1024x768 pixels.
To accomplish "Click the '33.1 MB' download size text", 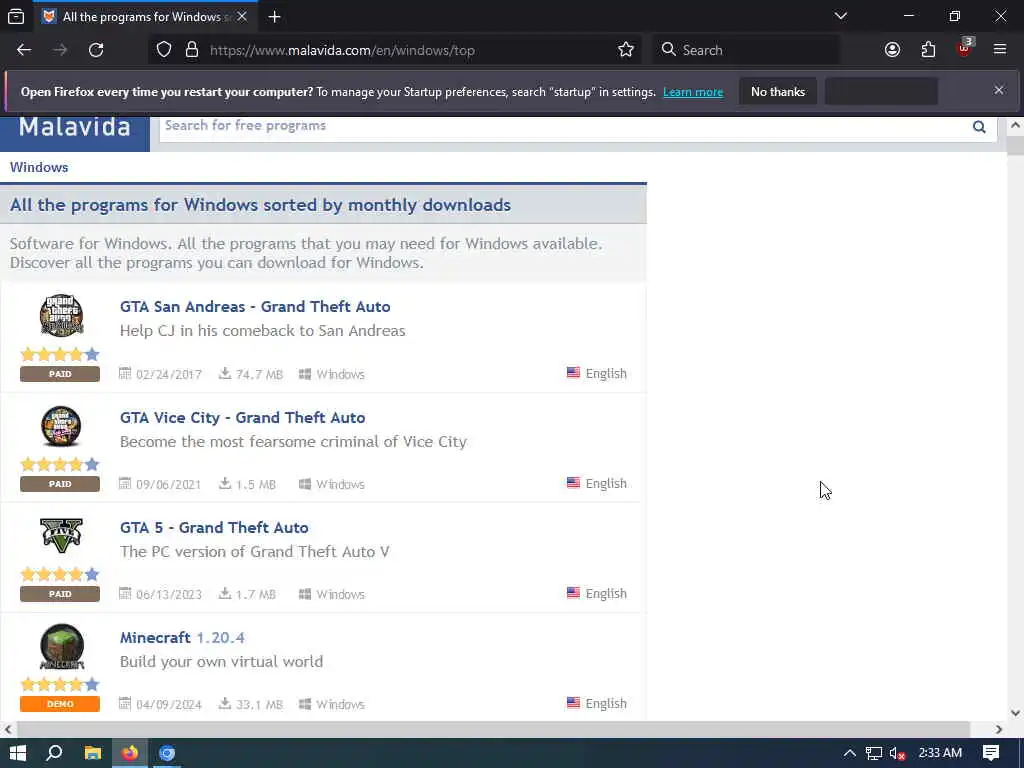I will [x=259, y=705].
